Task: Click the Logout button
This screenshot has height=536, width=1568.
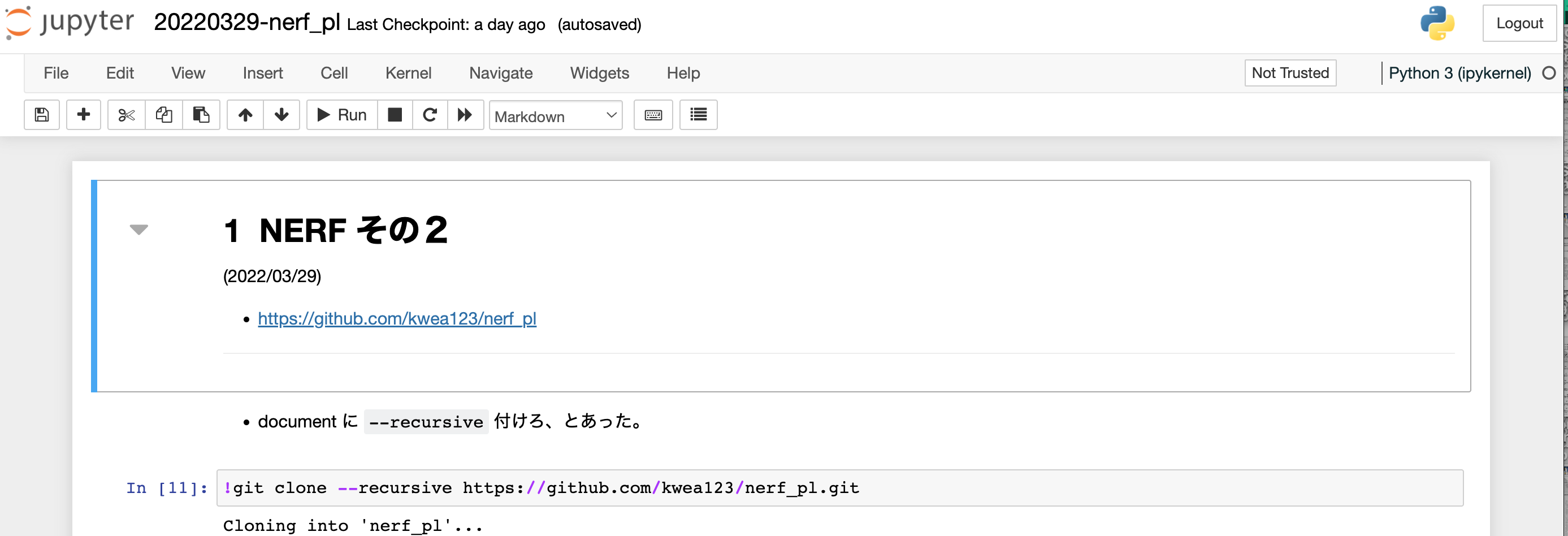Action: pyautogui.click(x=1519, y=23)
